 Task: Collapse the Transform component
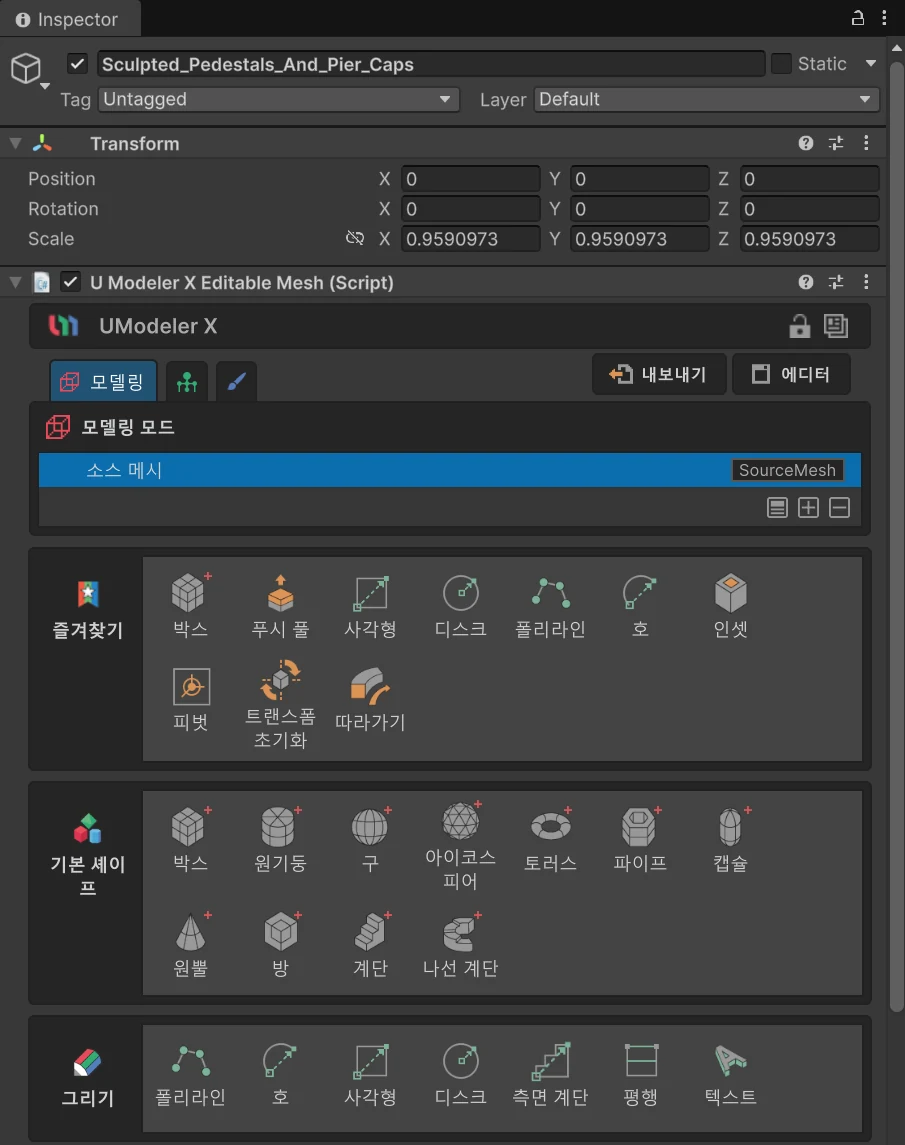coord(15,143)
